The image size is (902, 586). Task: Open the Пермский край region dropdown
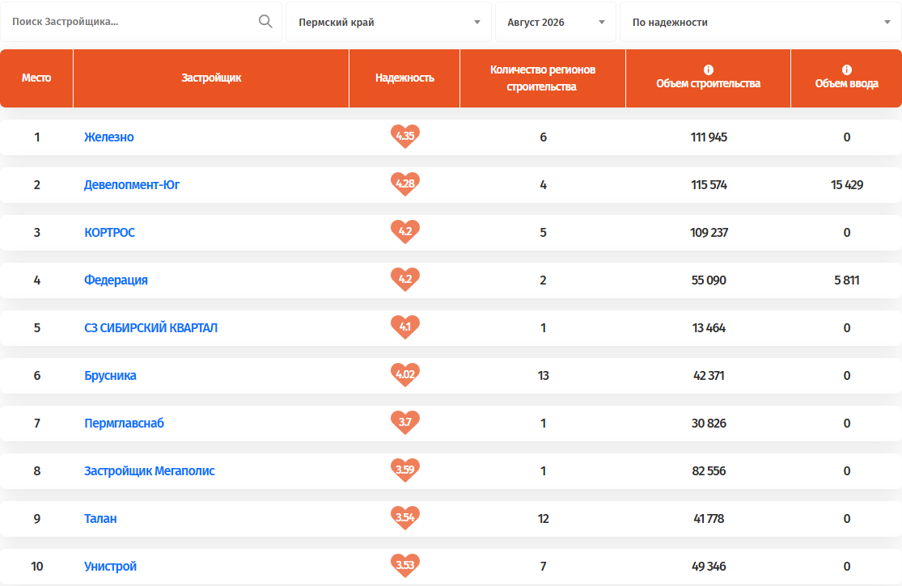[389, 22]
